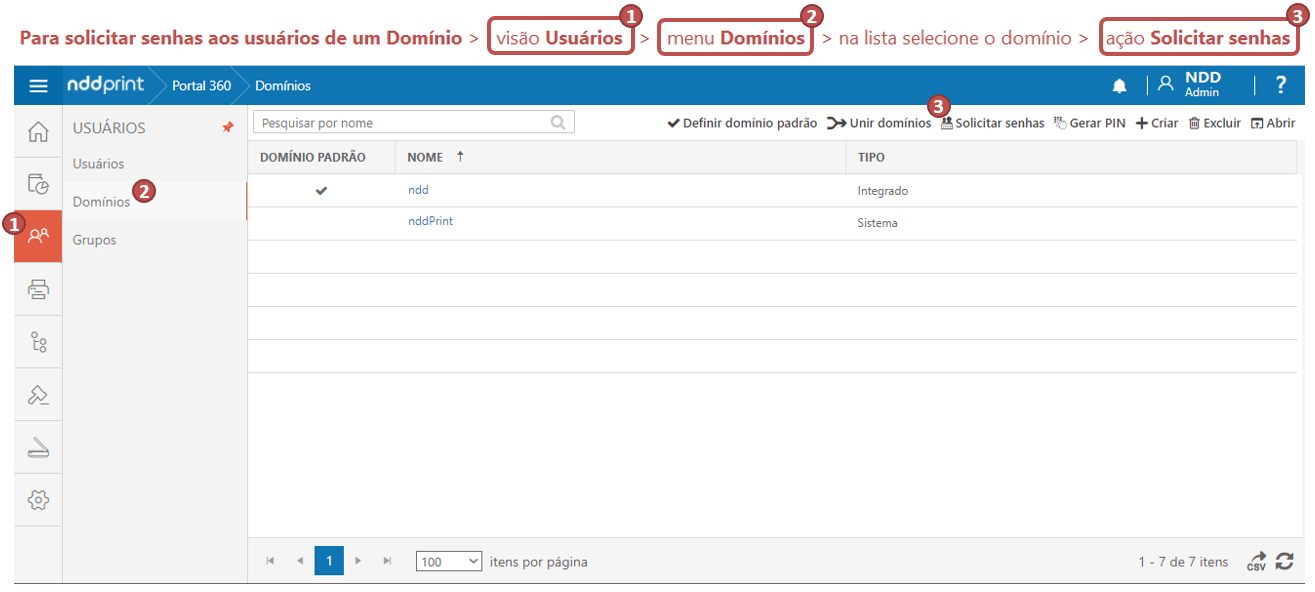Click Gerar PIN action
This screenshot has width=1315, height=592.
pyautogui.click(x=1090, y=123)
